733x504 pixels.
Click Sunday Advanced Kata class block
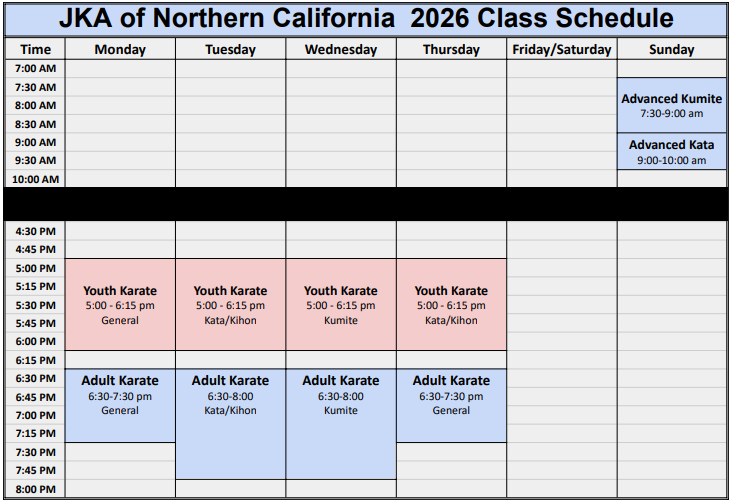pos(671,152)
